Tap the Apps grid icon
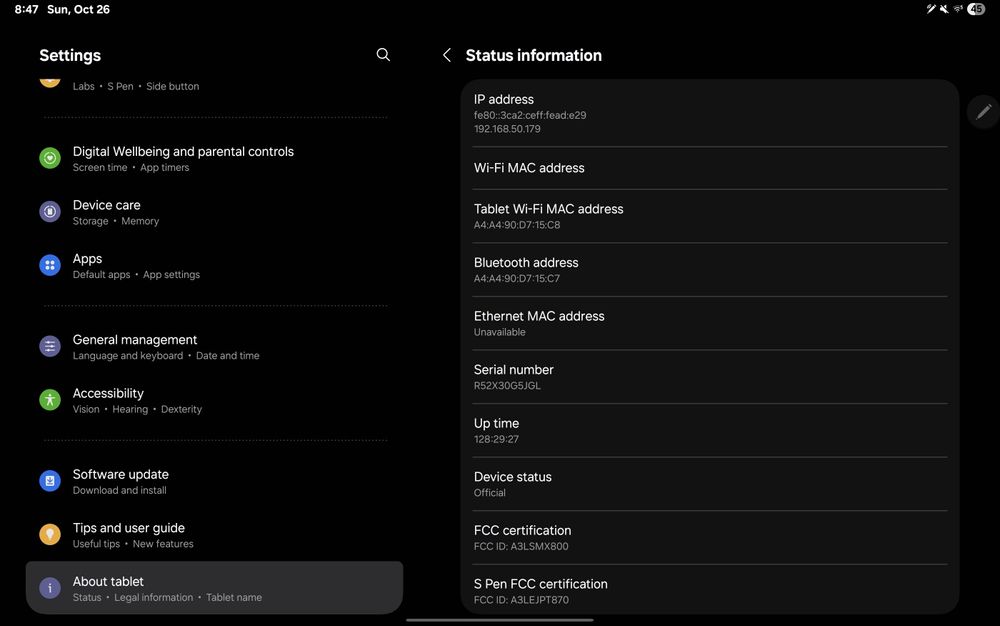The image size is (1000, 626). [50, 265]
